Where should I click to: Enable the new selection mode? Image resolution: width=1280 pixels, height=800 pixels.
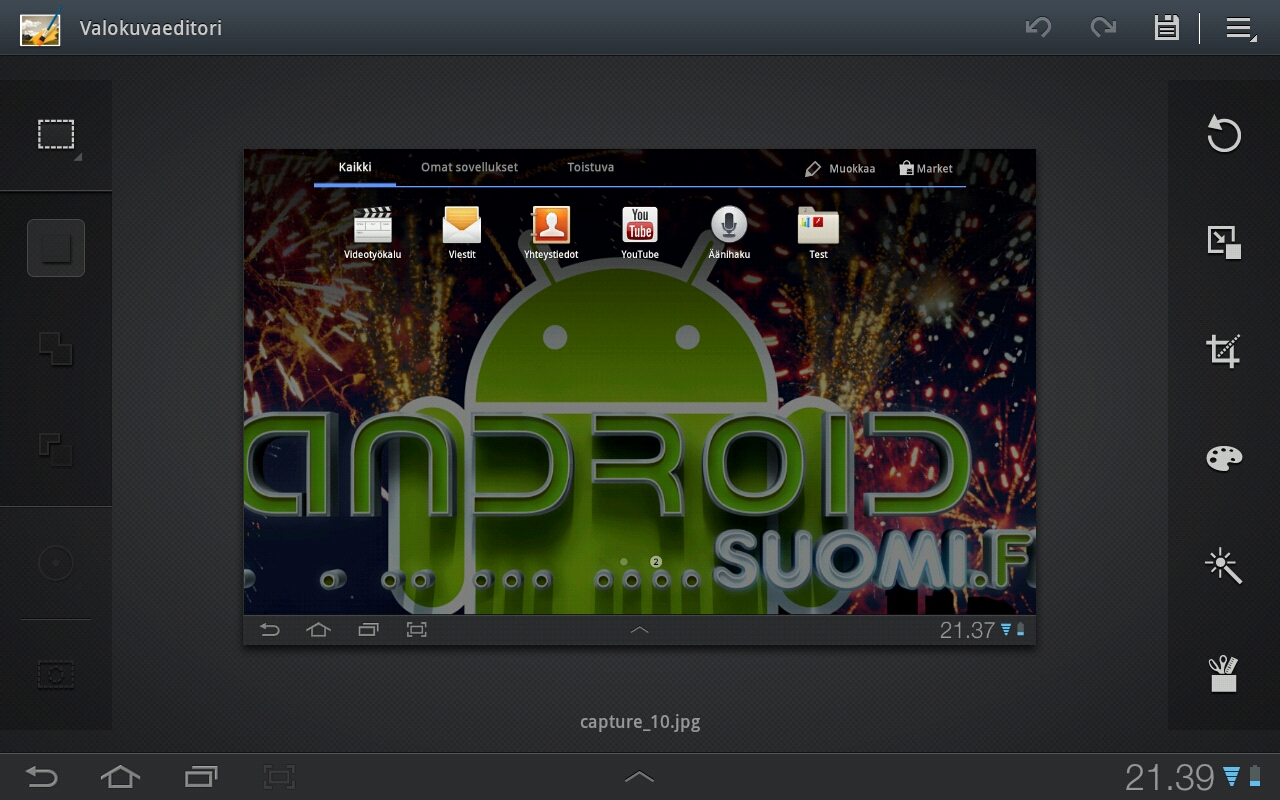[56, 248]
